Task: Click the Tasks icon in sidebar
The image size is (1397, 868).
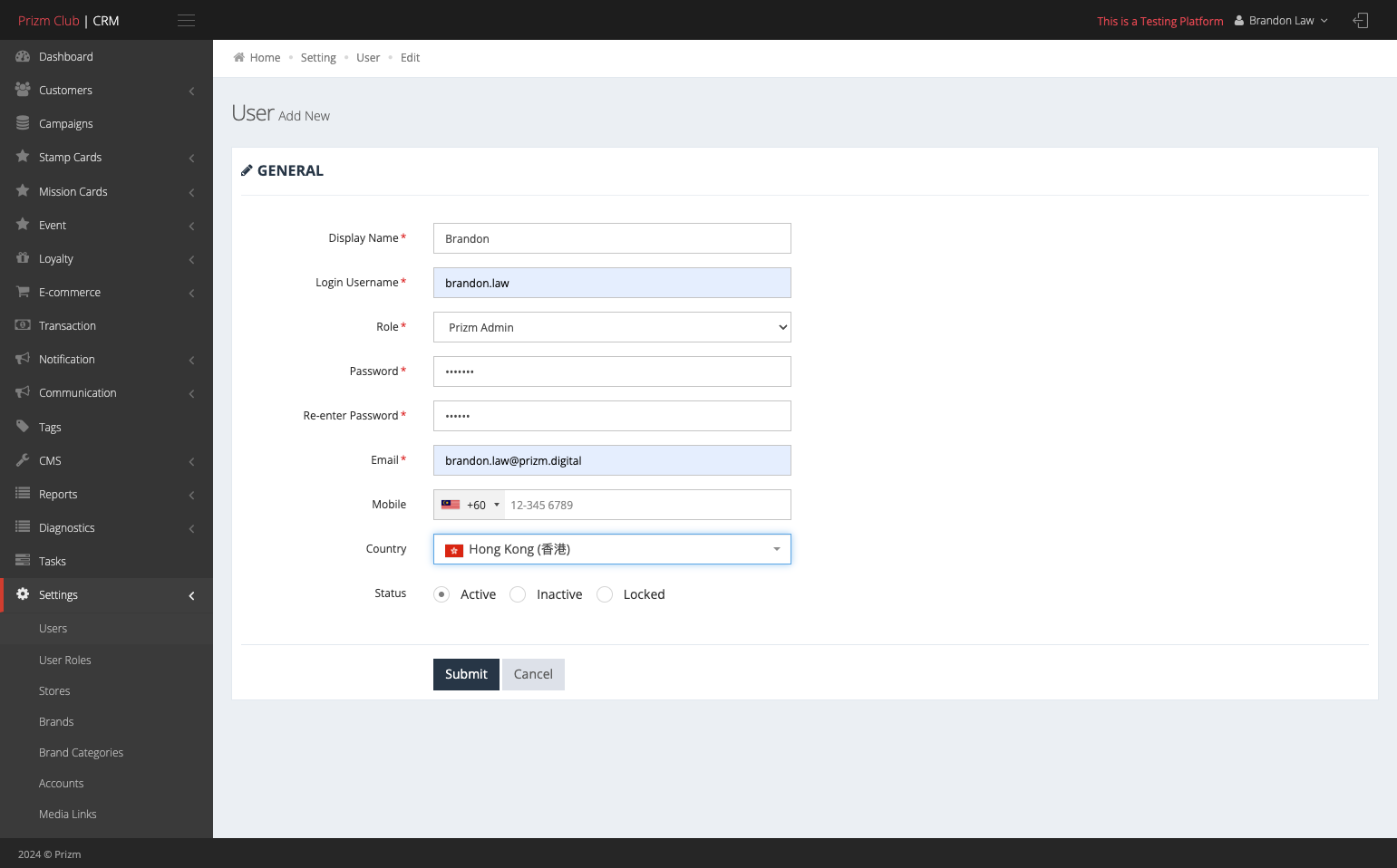Action: (x=23, y=561)
